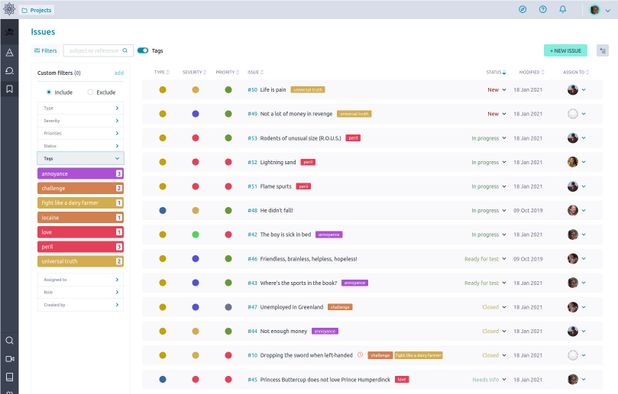Screen dimensions: 618x394
Task: Open the notifications bell
Action: 563,9
